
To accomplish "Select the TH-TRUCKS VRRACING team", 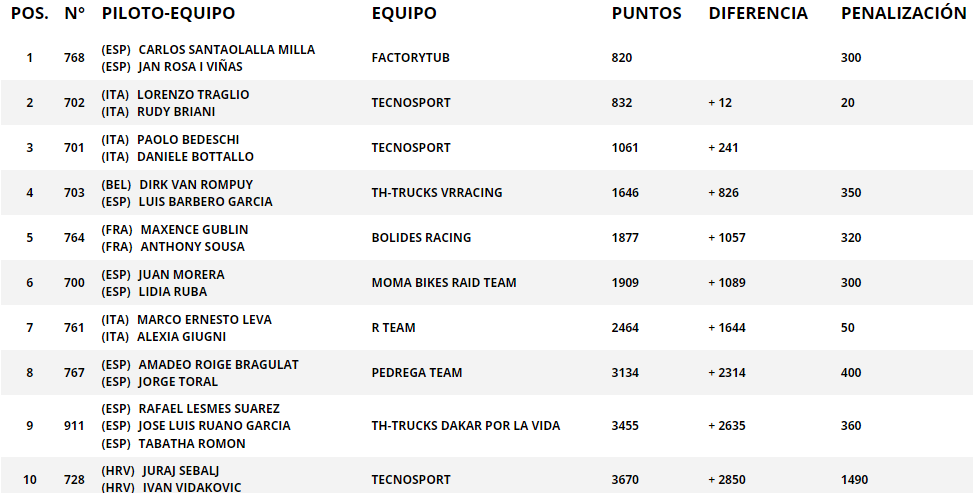I will [x=437, y=192].
